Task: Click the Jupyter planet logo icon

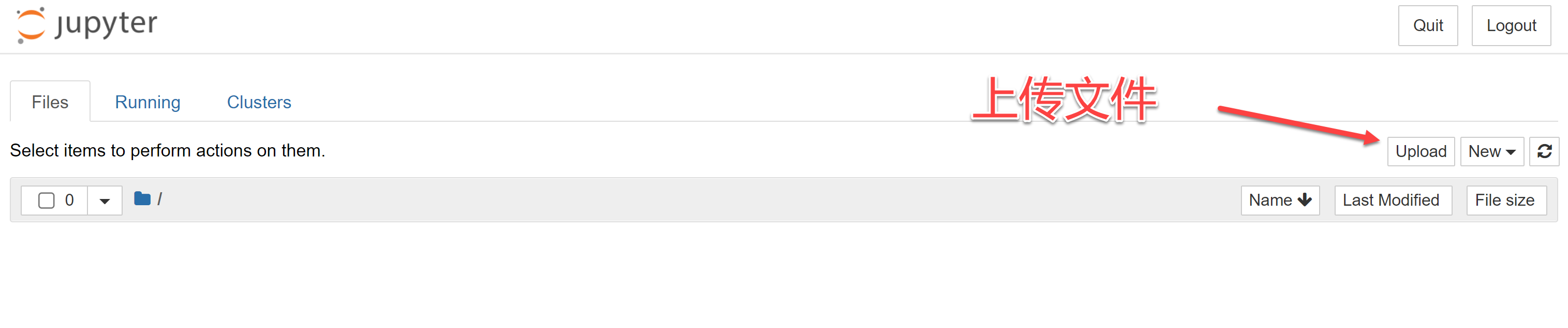Action: (31, 25)
